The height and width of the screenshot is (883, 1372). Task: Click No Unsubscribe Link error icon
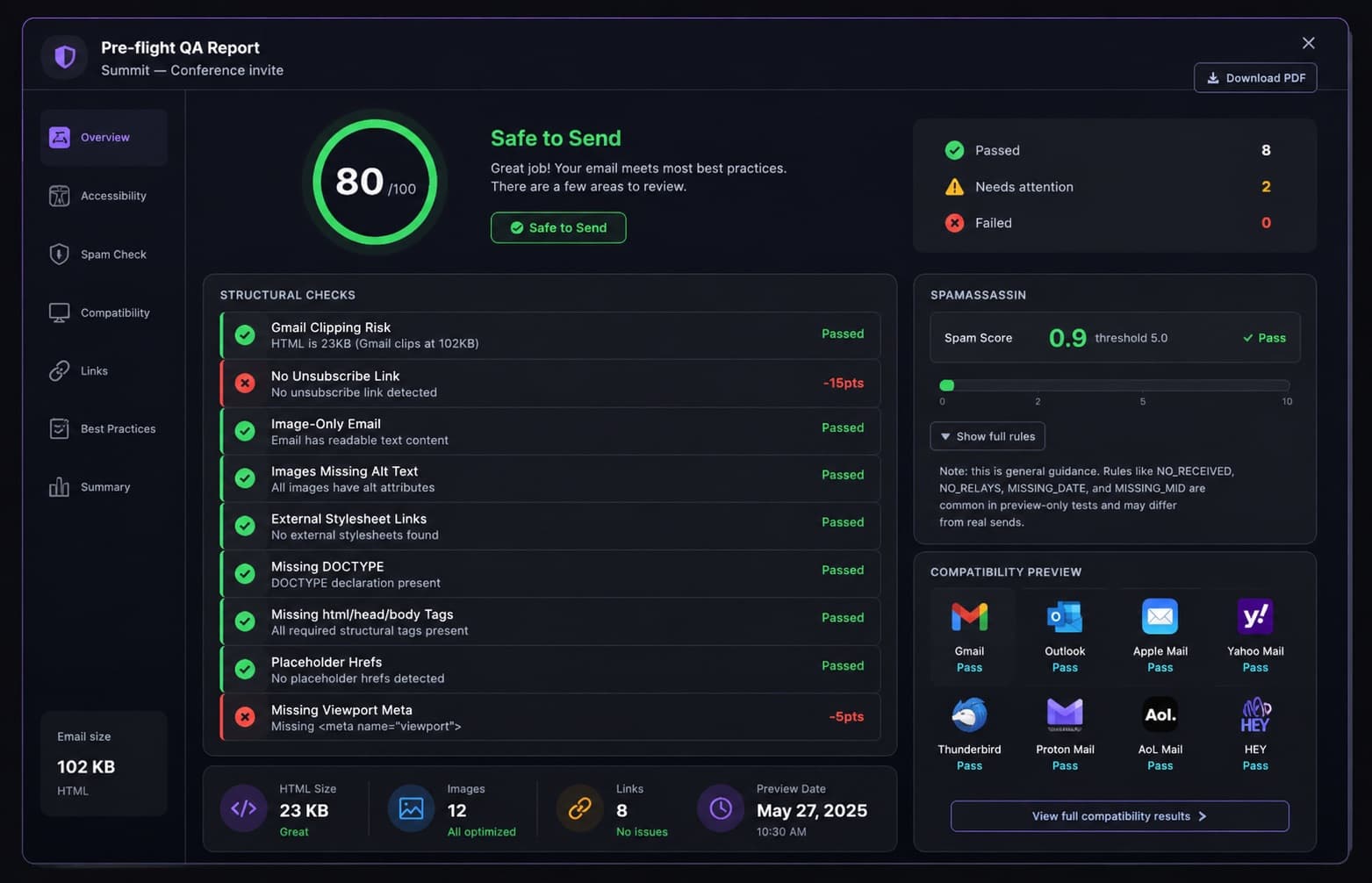coord(245,384)
